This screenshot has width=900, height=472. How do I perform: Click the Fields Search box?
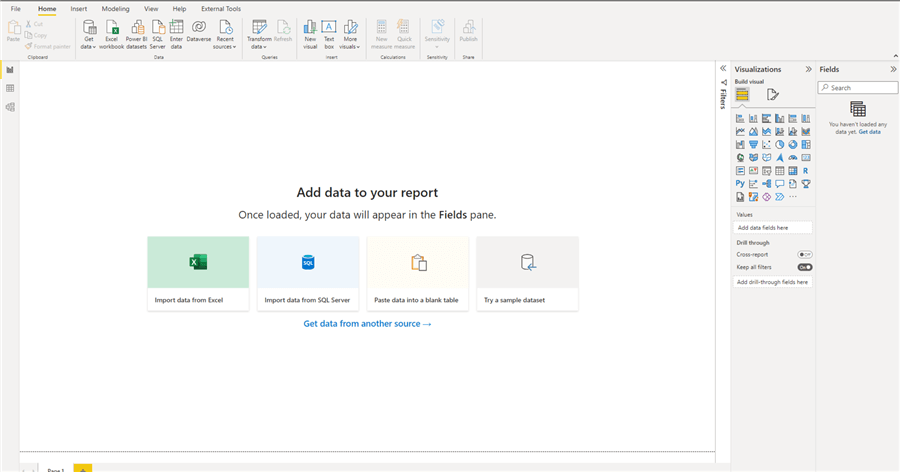coord(857,88)
